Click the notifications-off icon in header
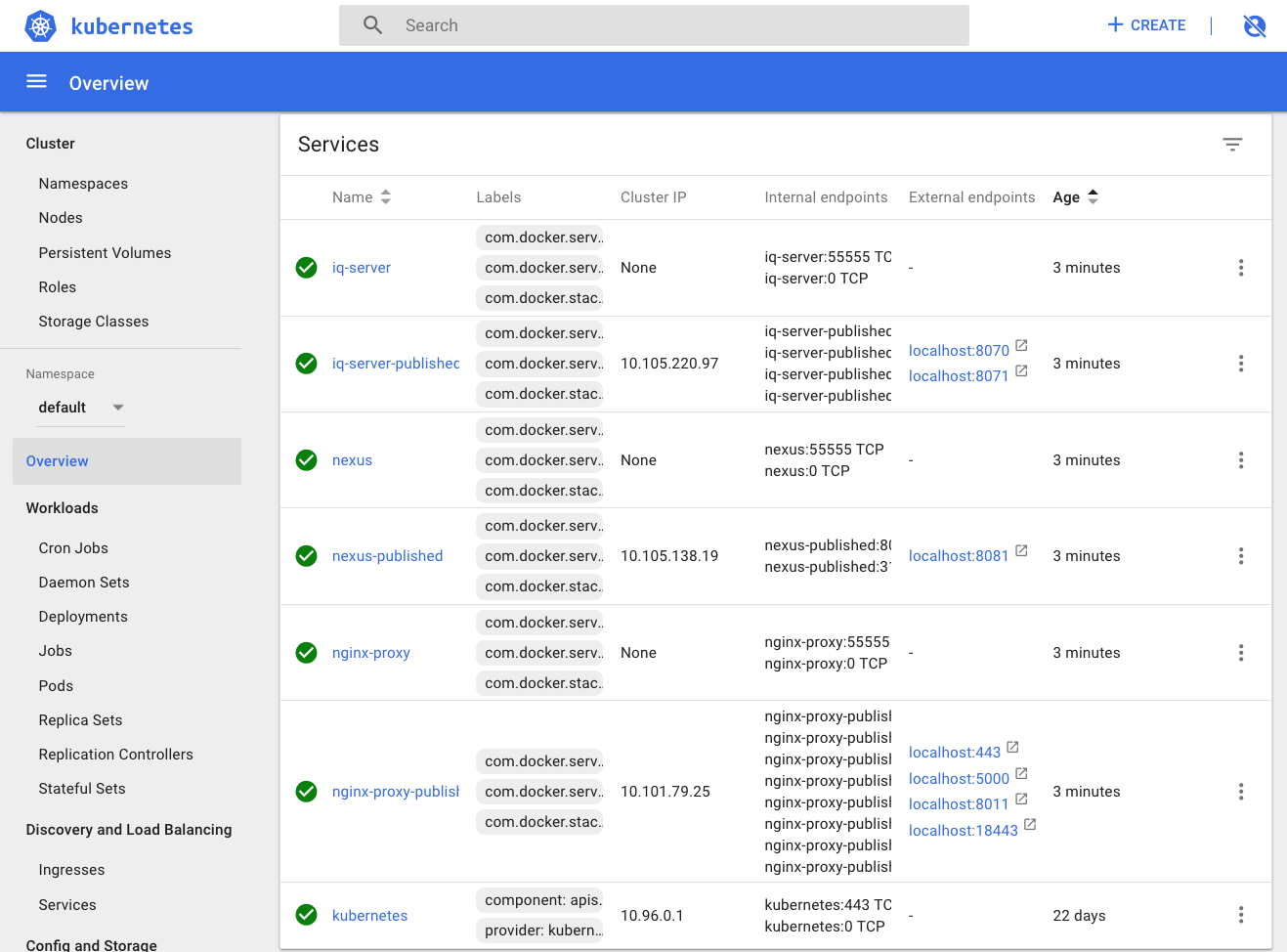 point(1254,26)
